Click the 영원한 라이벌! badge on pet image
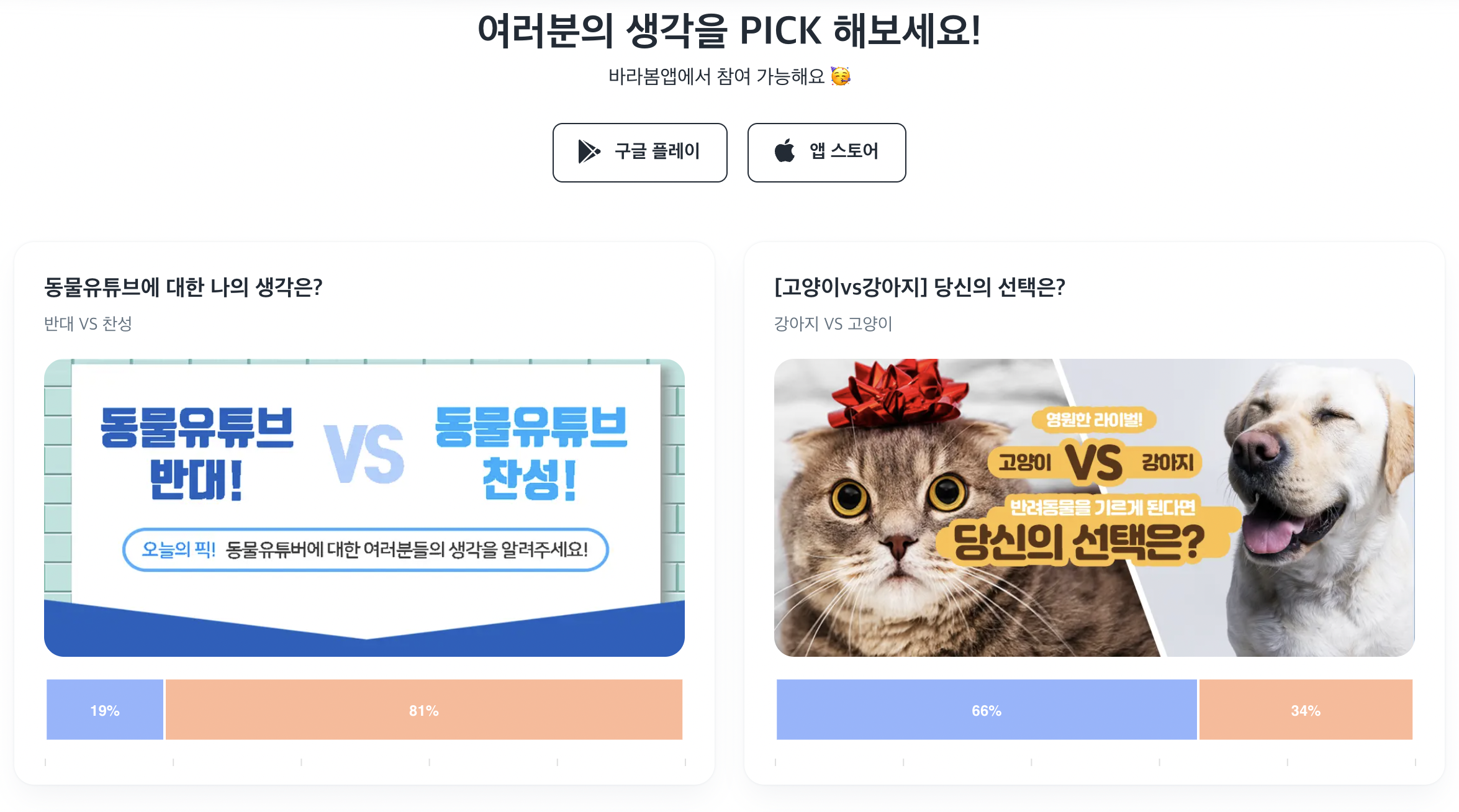1459x812 pixels. click(1094, 420)
